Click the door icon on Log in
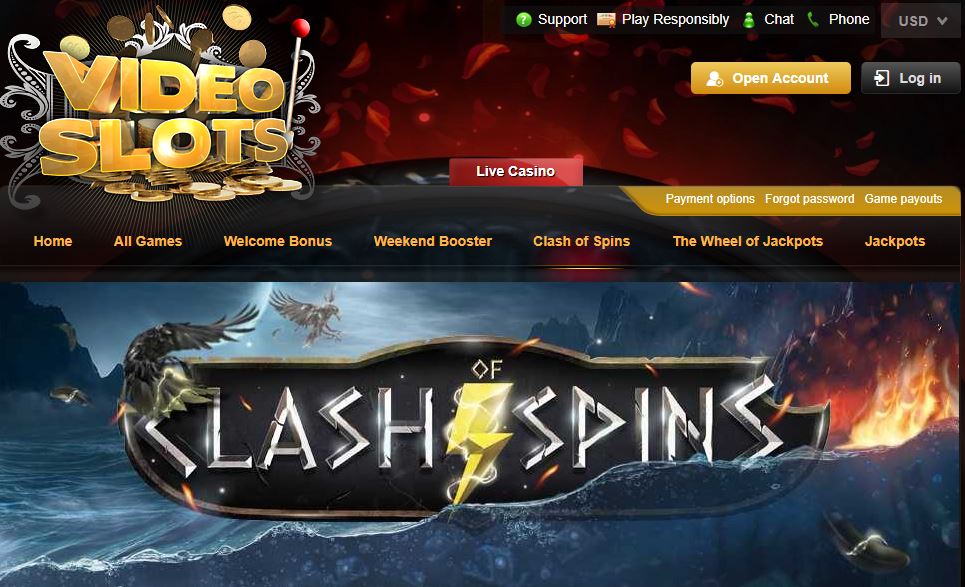 [882, 78]
